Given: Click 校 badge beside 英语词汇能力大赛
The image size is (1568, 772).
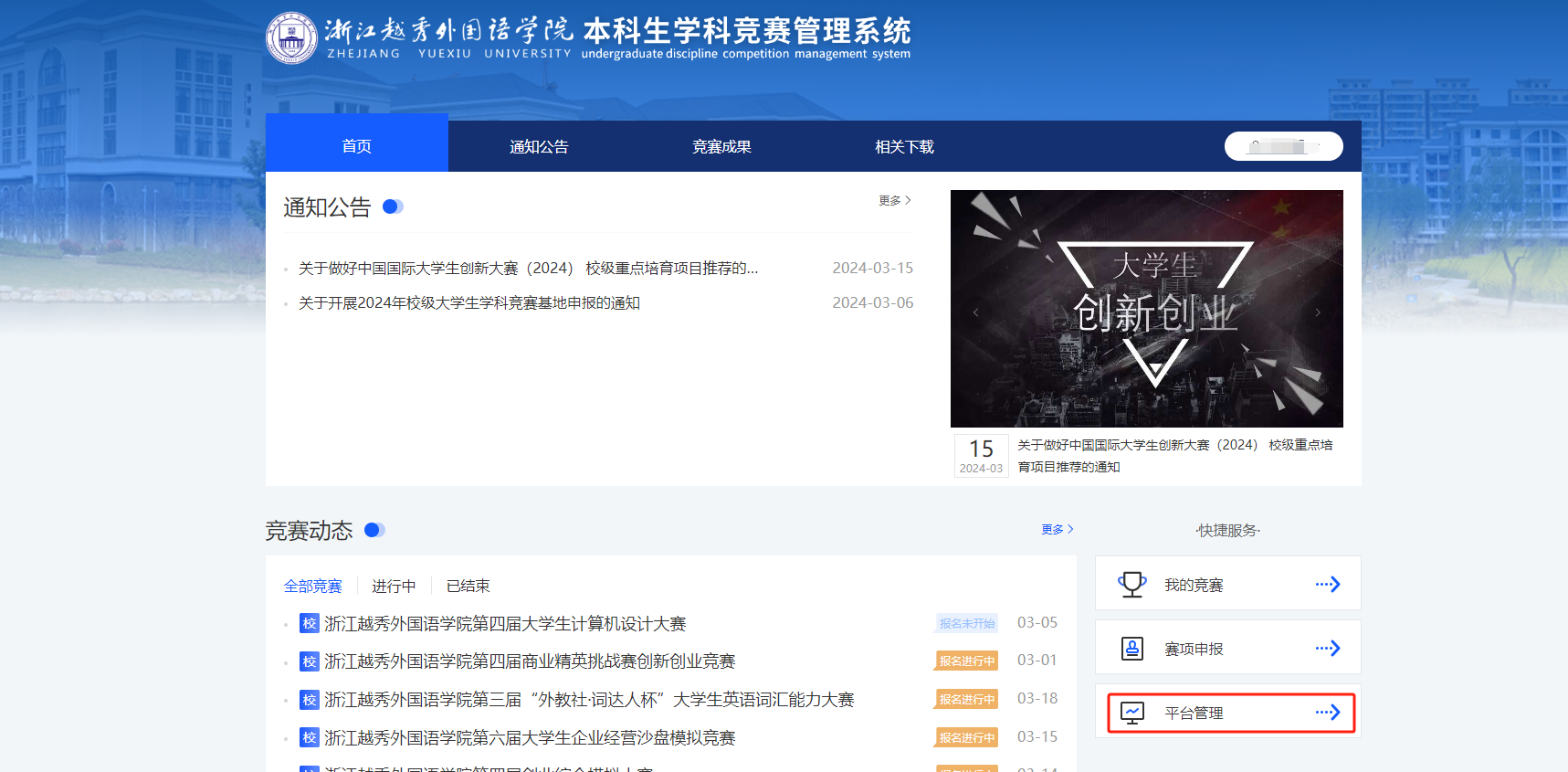Looking at the screenshot, I should [310, 700].
